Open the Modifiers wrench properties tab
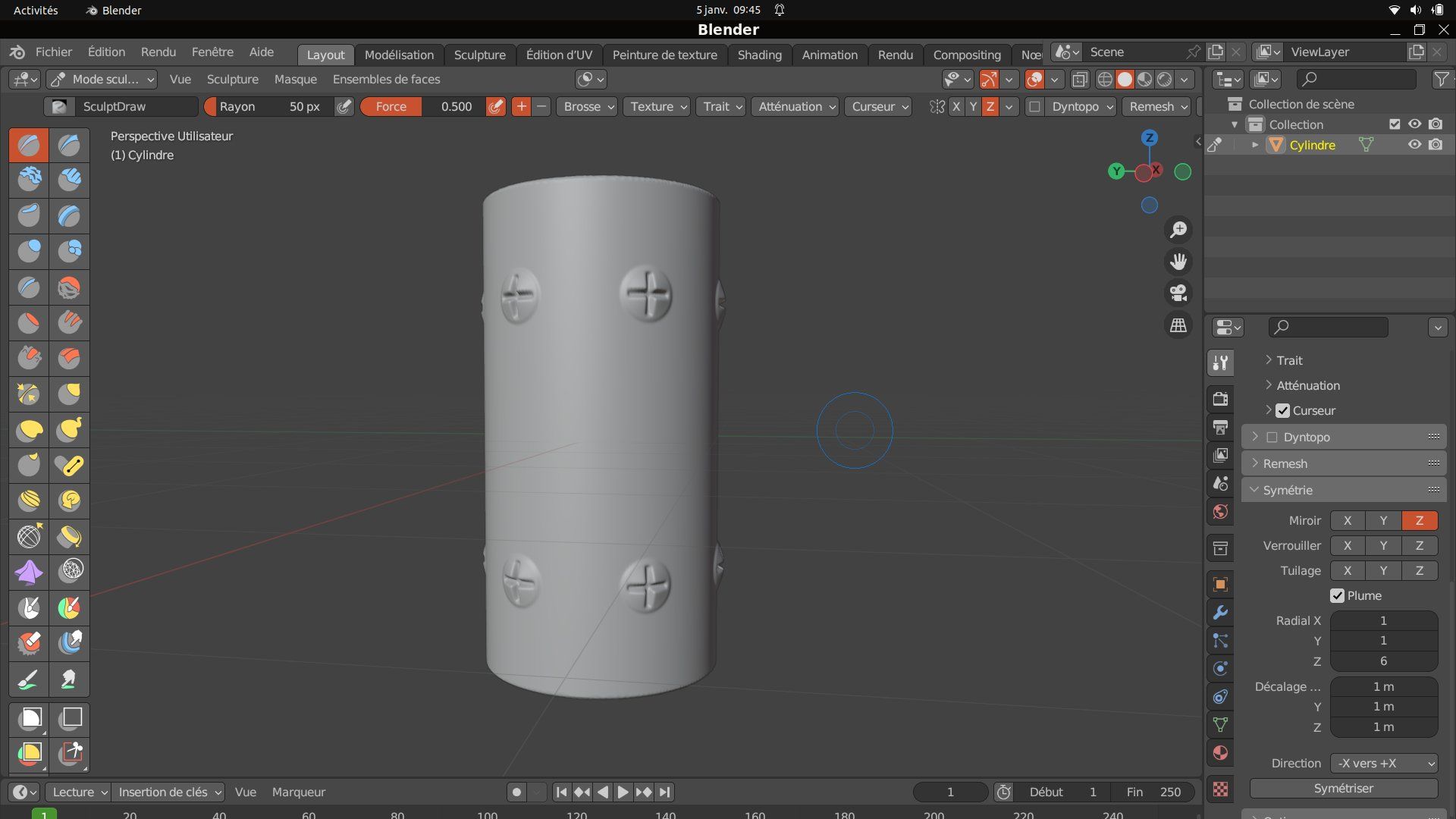 pos(1220,613)
